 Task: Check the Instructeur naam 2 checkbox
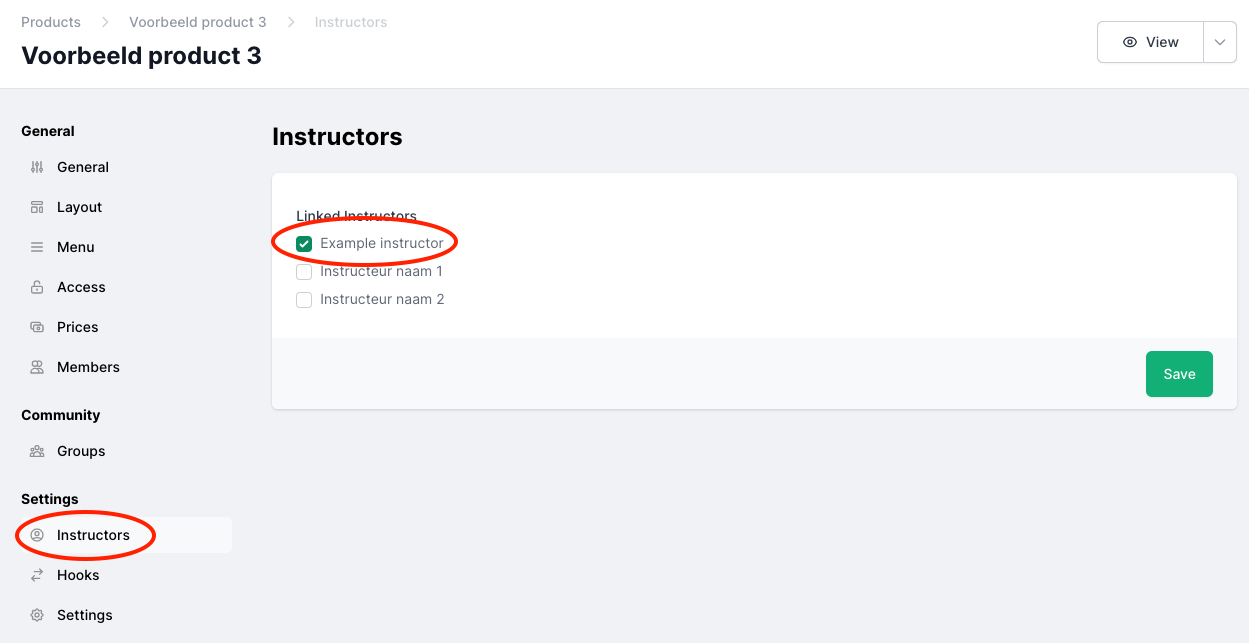304,299
